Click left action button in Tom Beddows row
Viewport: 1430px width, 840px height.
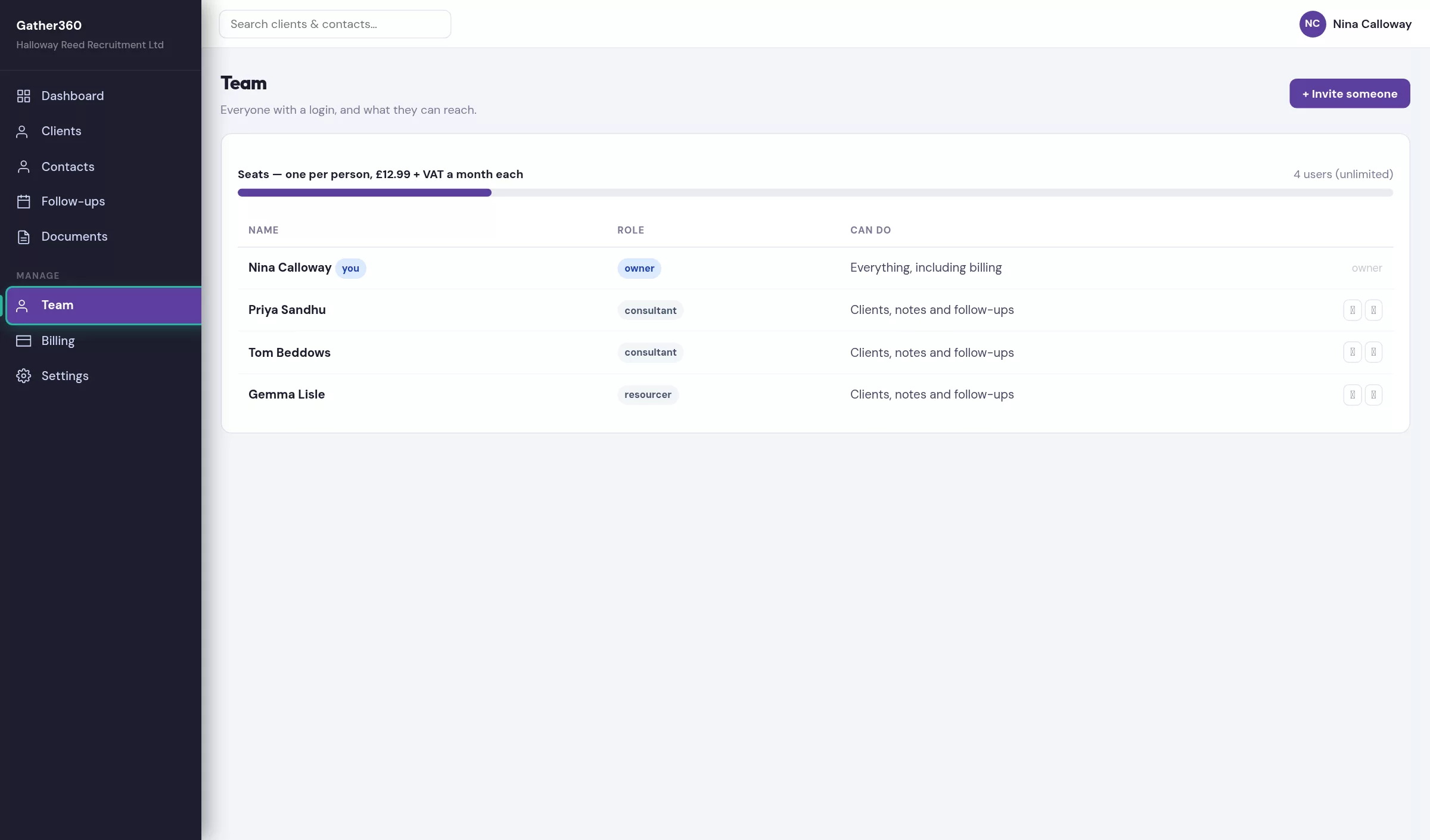coord(1353,352)
